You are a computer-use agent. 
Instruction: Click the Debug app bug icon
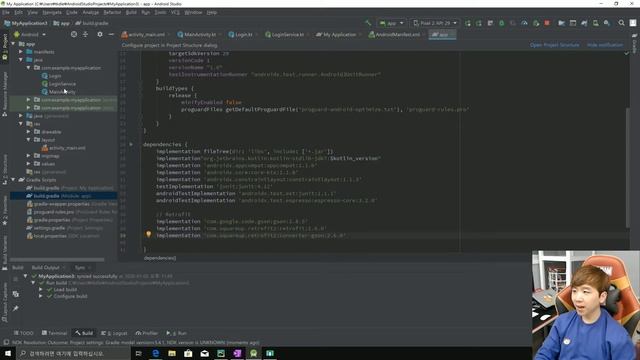[x=502, y=23]
